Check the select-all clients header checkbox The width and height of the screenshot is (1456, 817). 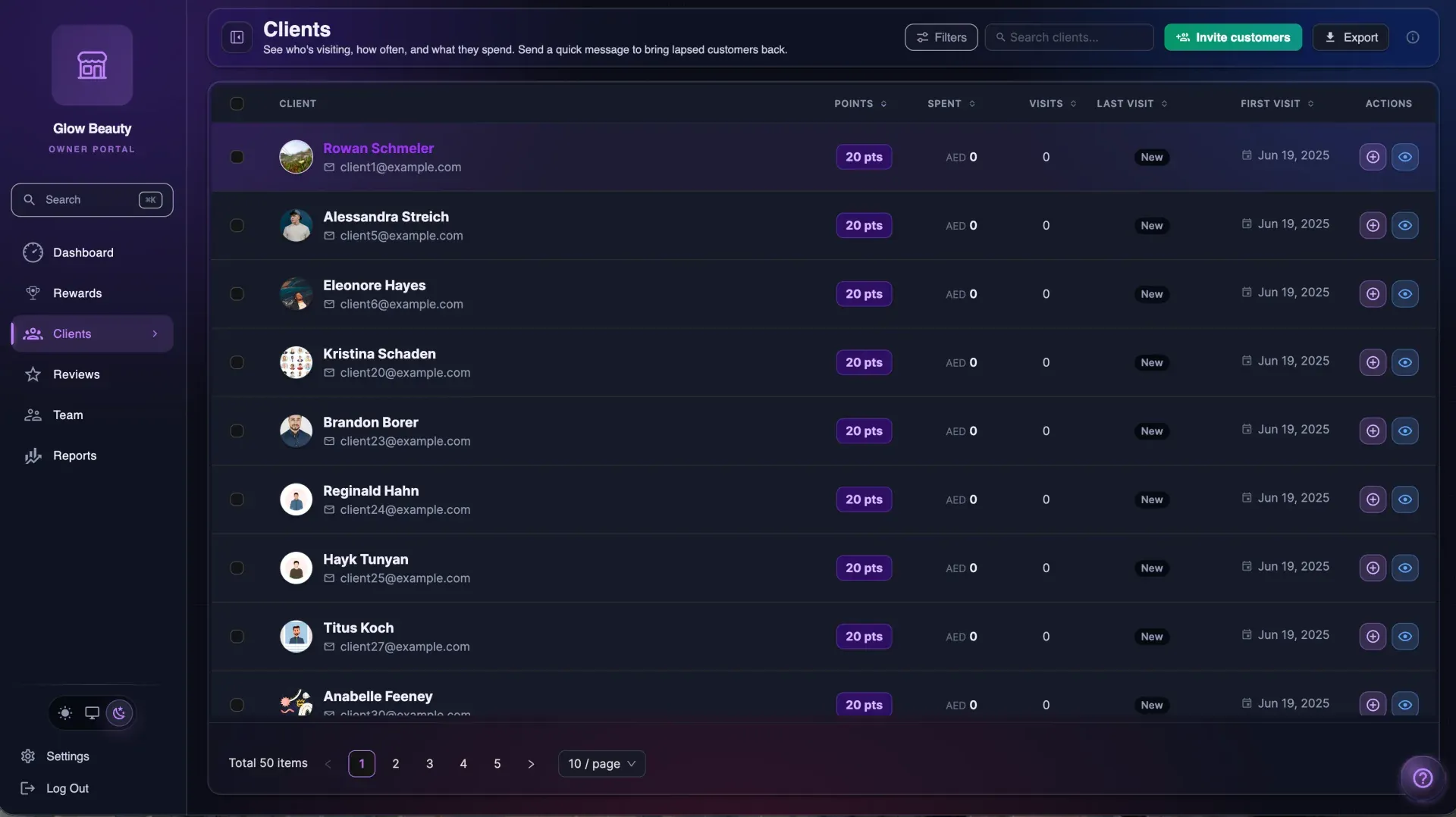[237, 104]
